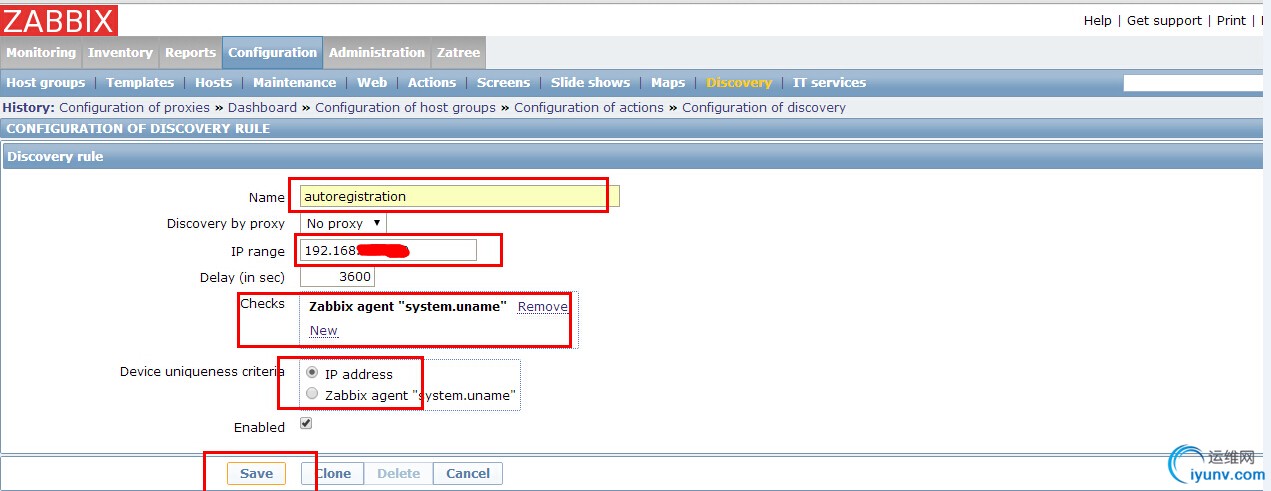The image size is (1271, 491).
Task: Click the IP range input field
Action: tap(388, 250)
